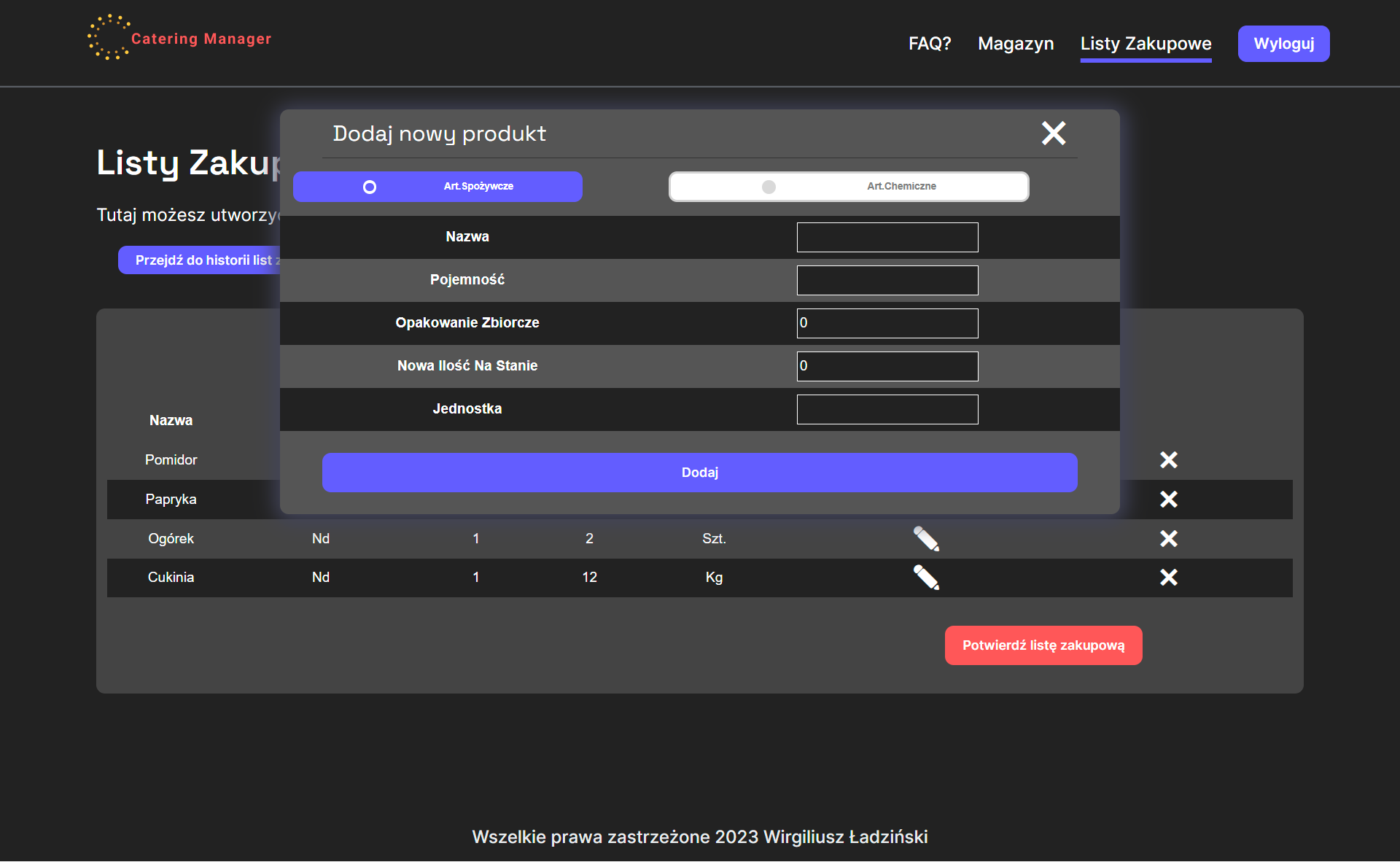Navigate to the Magazyn section
Screen dimensions: 1400x862
point(1016,44)
